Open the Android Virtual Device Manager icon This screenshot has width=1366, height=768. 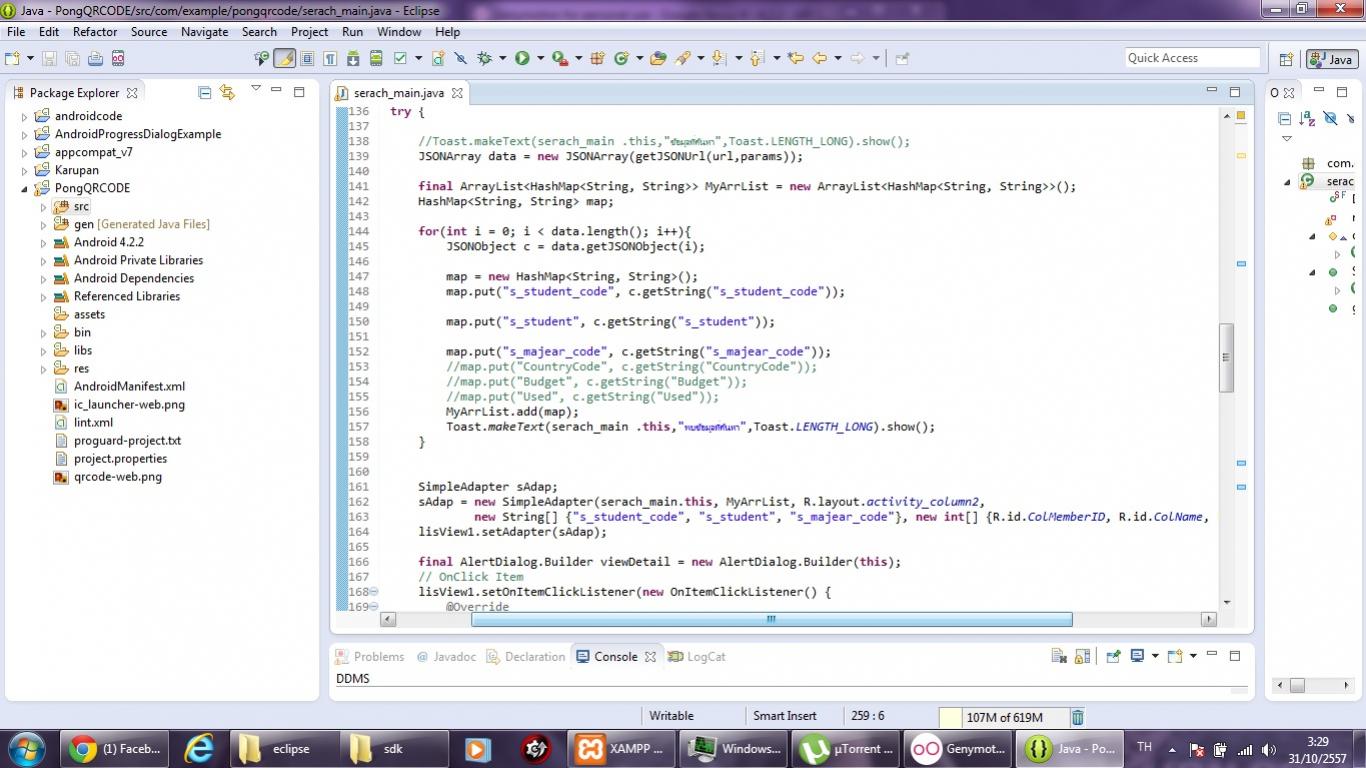376,58
